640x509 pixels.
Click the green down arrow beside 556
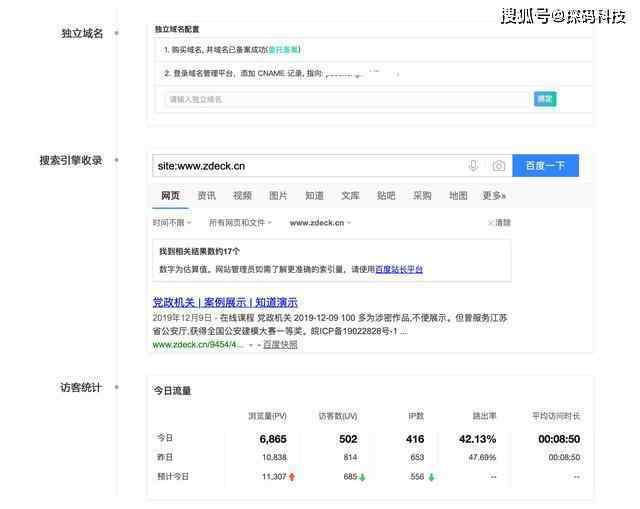tap(432, 477)
